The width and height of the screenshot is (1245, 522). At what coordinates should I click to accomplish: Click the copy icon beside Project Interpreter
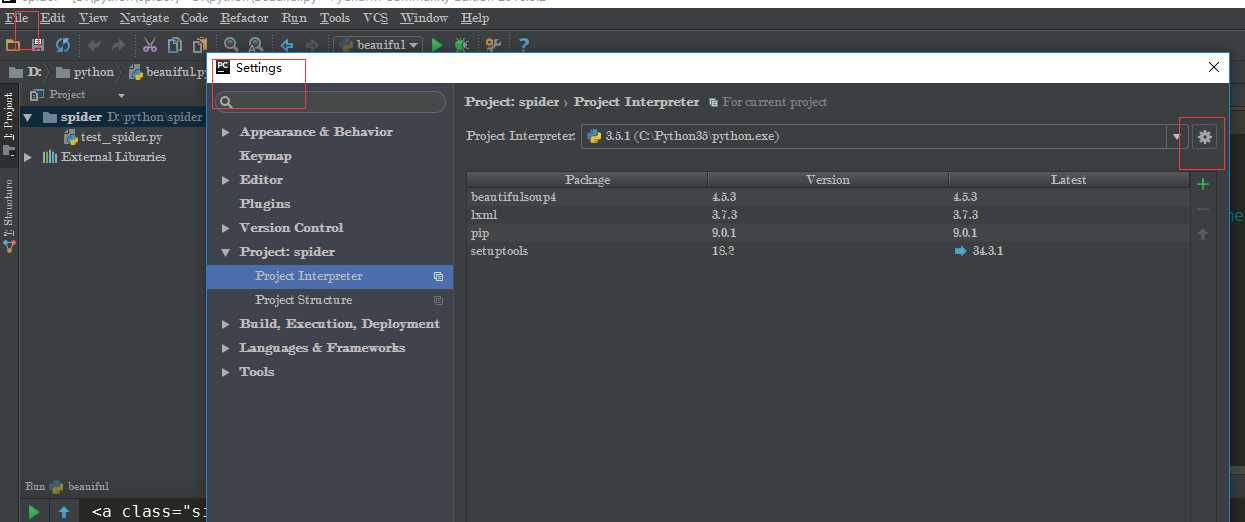point(438,276)
